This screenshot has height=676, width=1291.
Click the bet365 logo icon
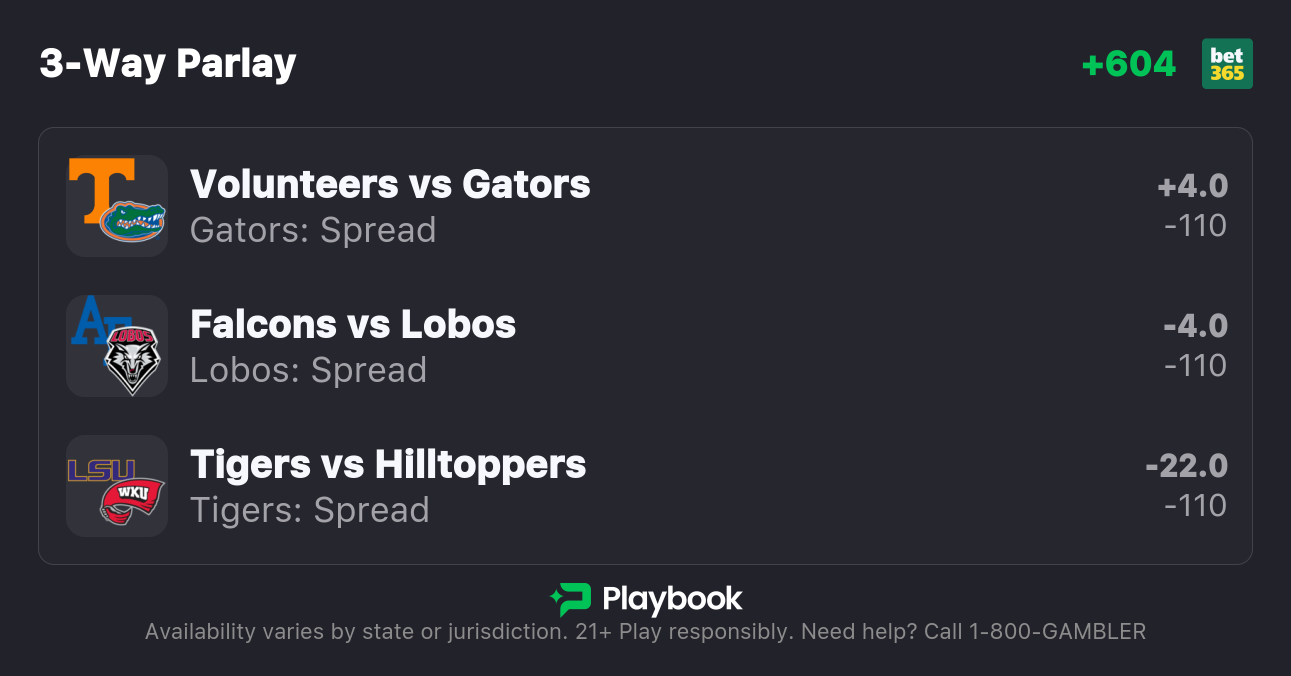pyautogui.click(x=1227, y=64)
